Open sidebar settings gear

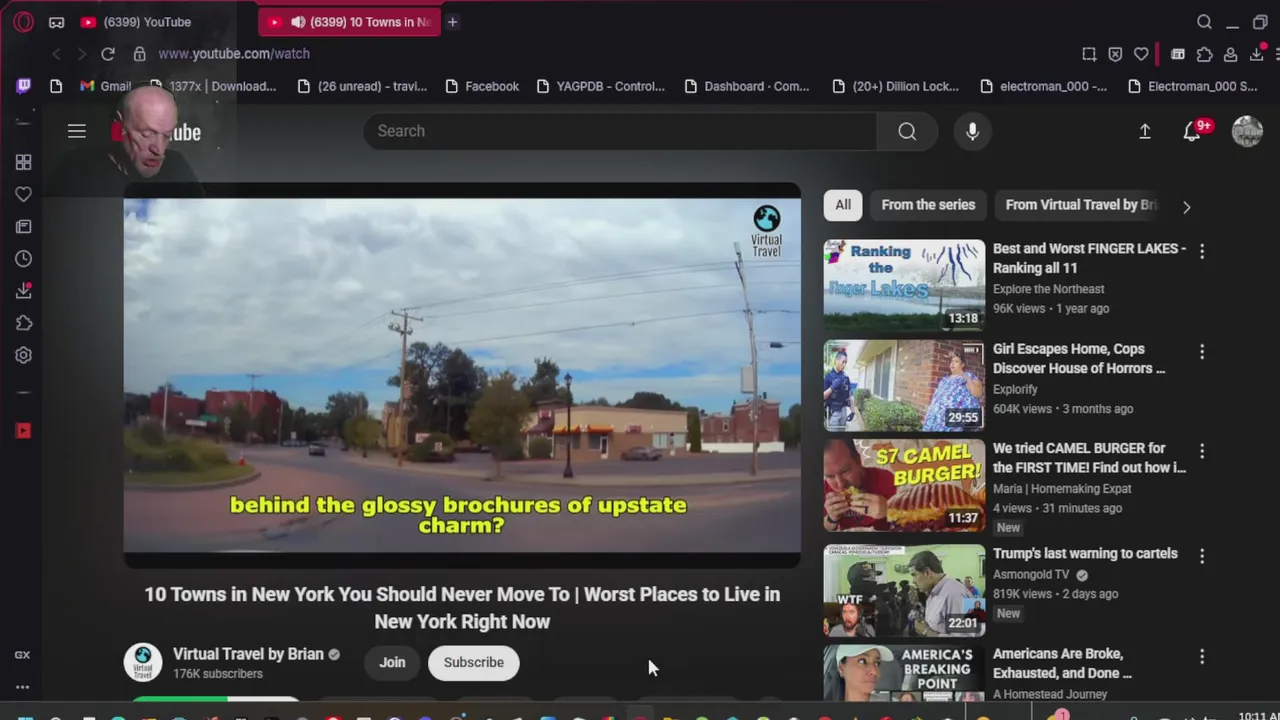23,355
